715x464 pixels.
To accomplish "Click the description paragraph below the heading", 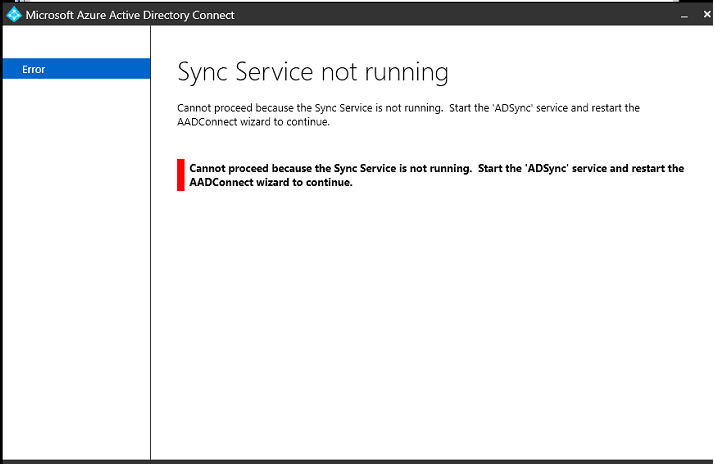I will pos(408,115).
